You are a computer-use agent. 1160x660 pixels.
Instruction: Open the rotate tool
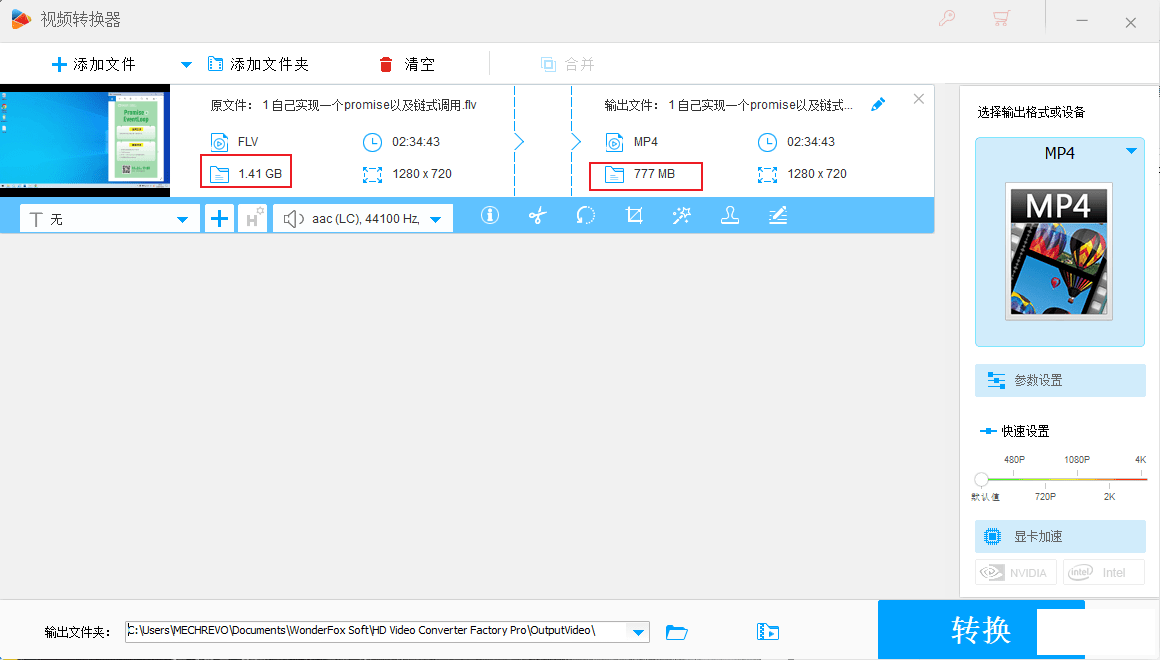(586, 215)
